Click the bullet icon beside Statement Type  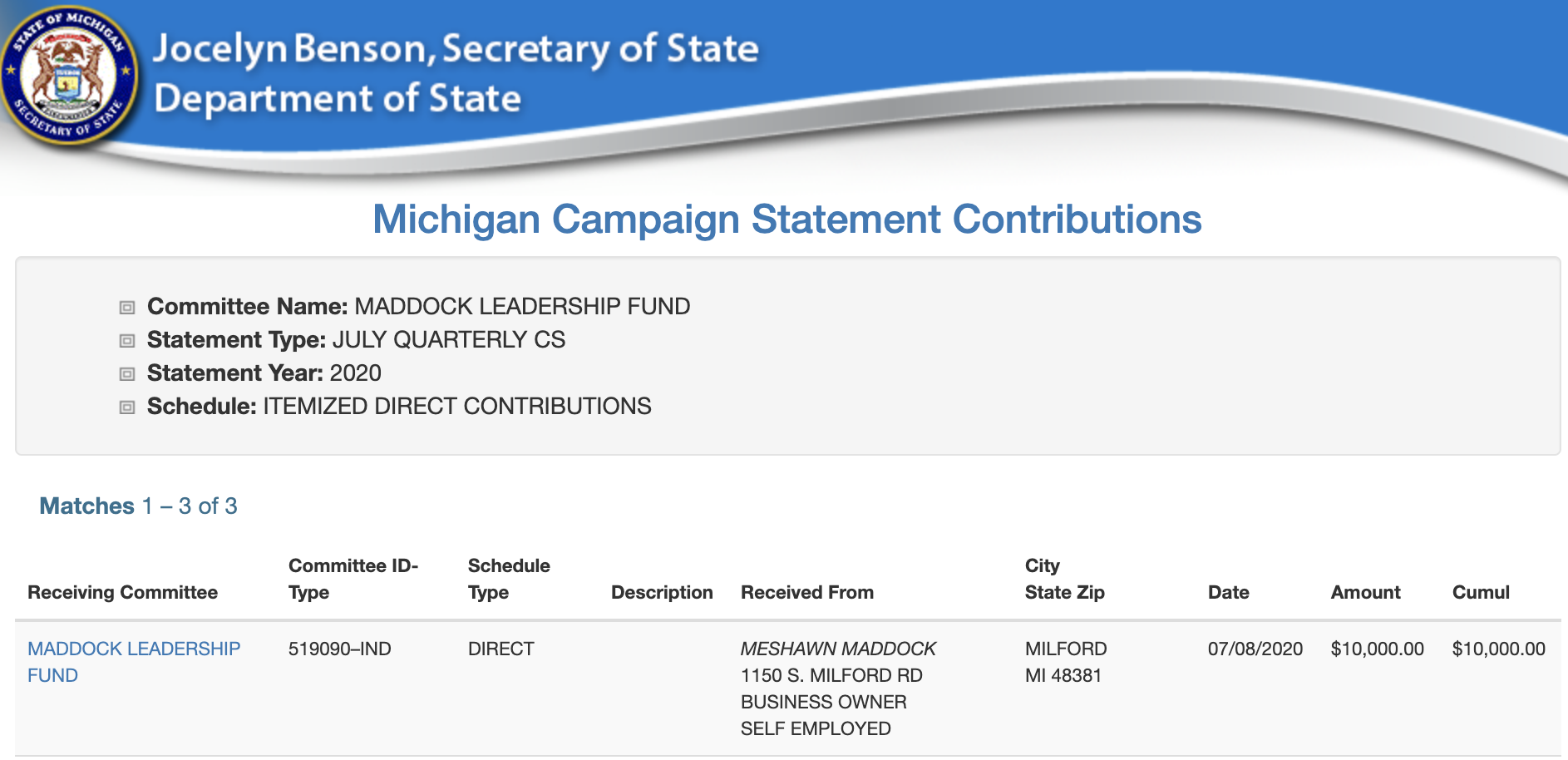[x=127, y=341]
